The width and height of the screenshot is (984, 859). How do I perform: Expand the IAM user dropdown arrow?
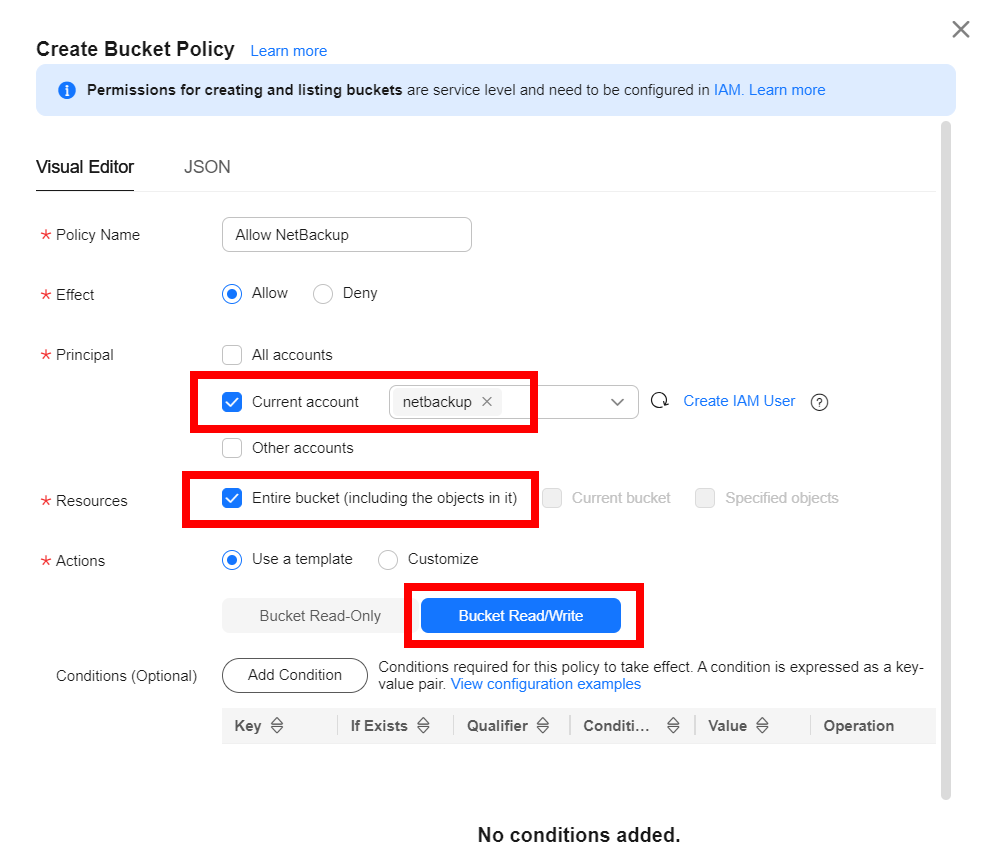[x=617, y=402]
